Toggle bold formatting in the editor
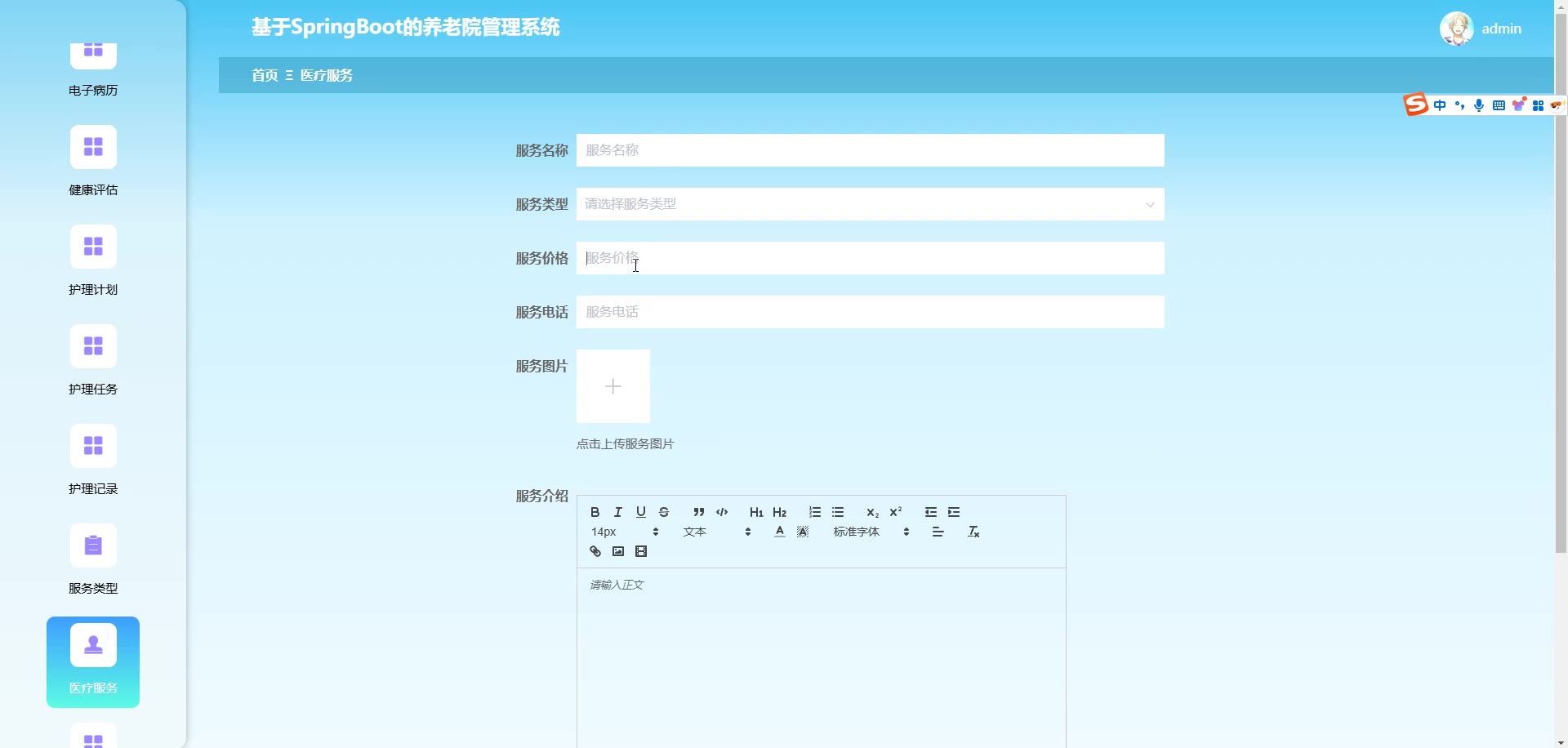 [x=595, y=512]
